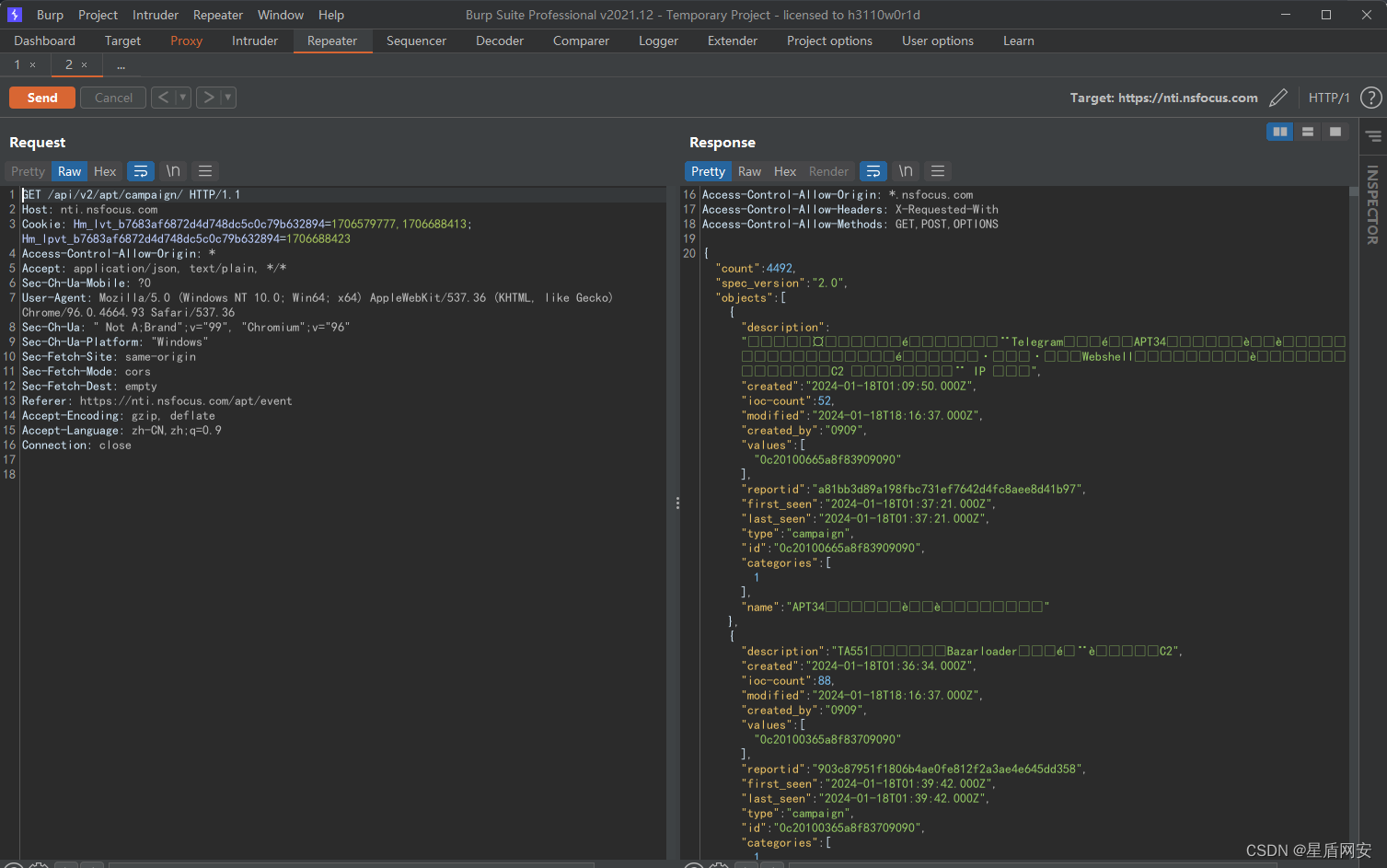Send the request
1387x868 pixels.
pyautogui.click(x=42, y=98)
